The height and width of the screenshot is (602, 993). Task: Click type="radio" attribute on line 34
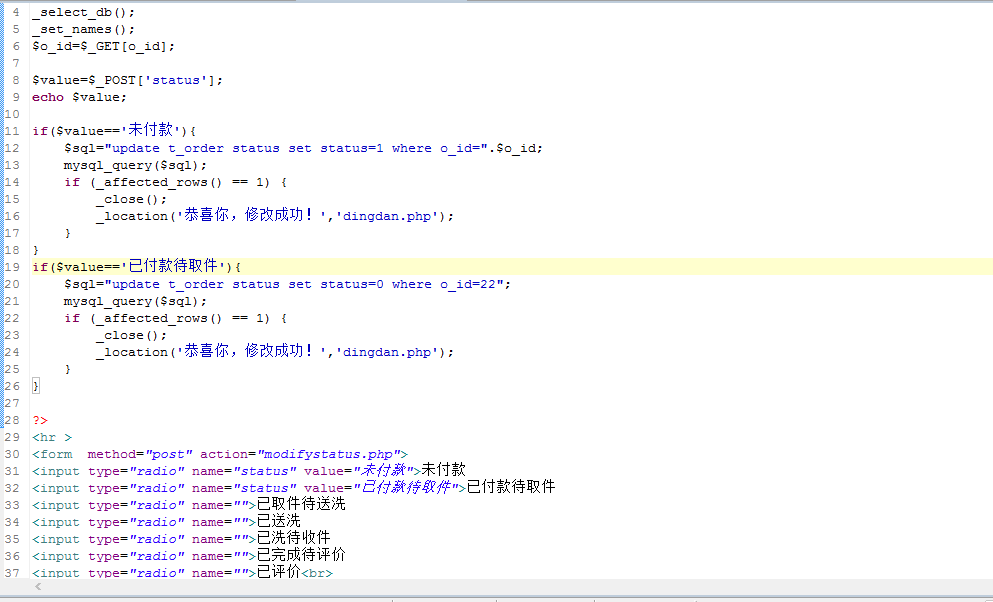tap(136, 523)
